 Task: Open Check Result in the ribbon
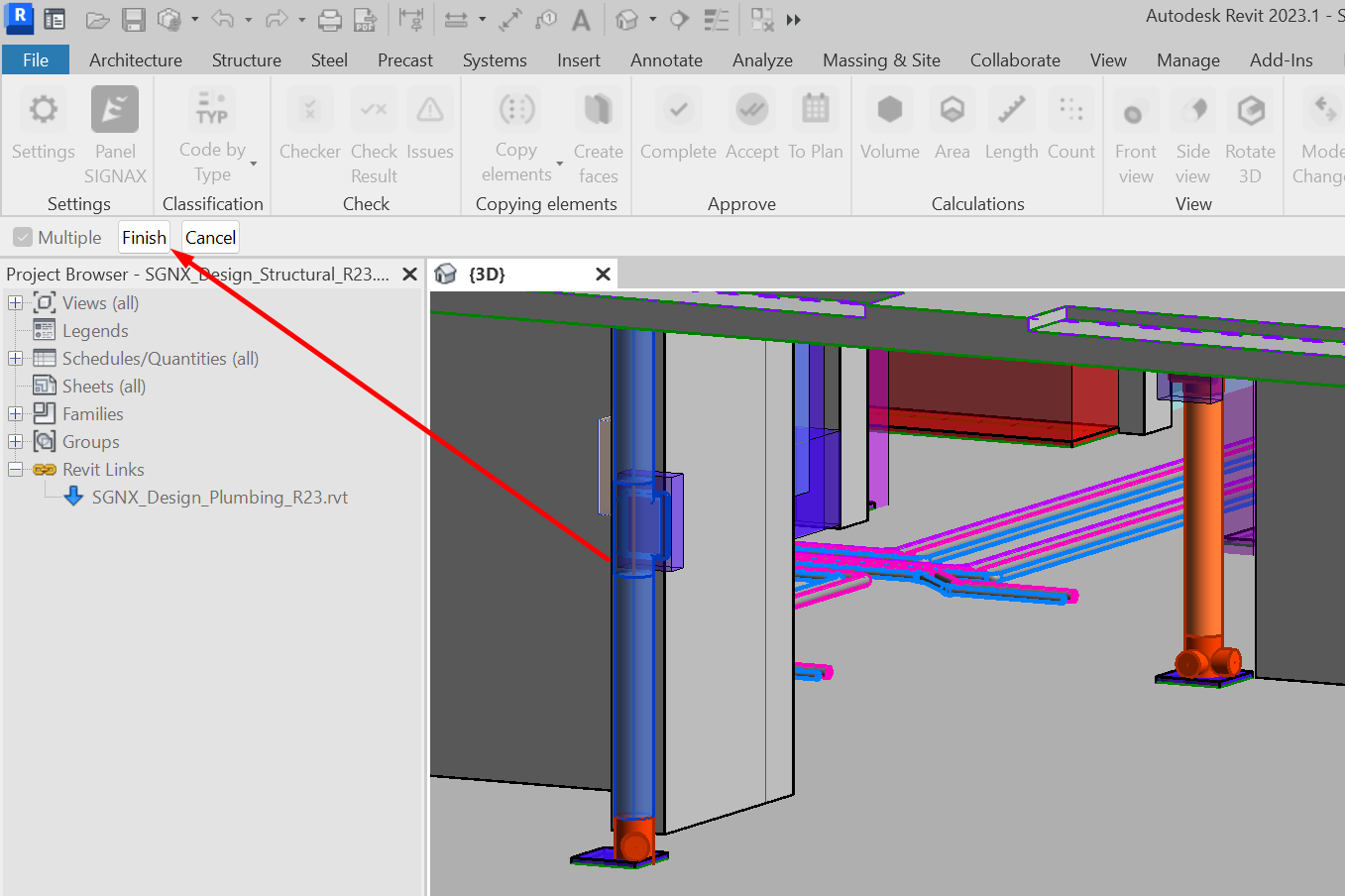[374, 136]
